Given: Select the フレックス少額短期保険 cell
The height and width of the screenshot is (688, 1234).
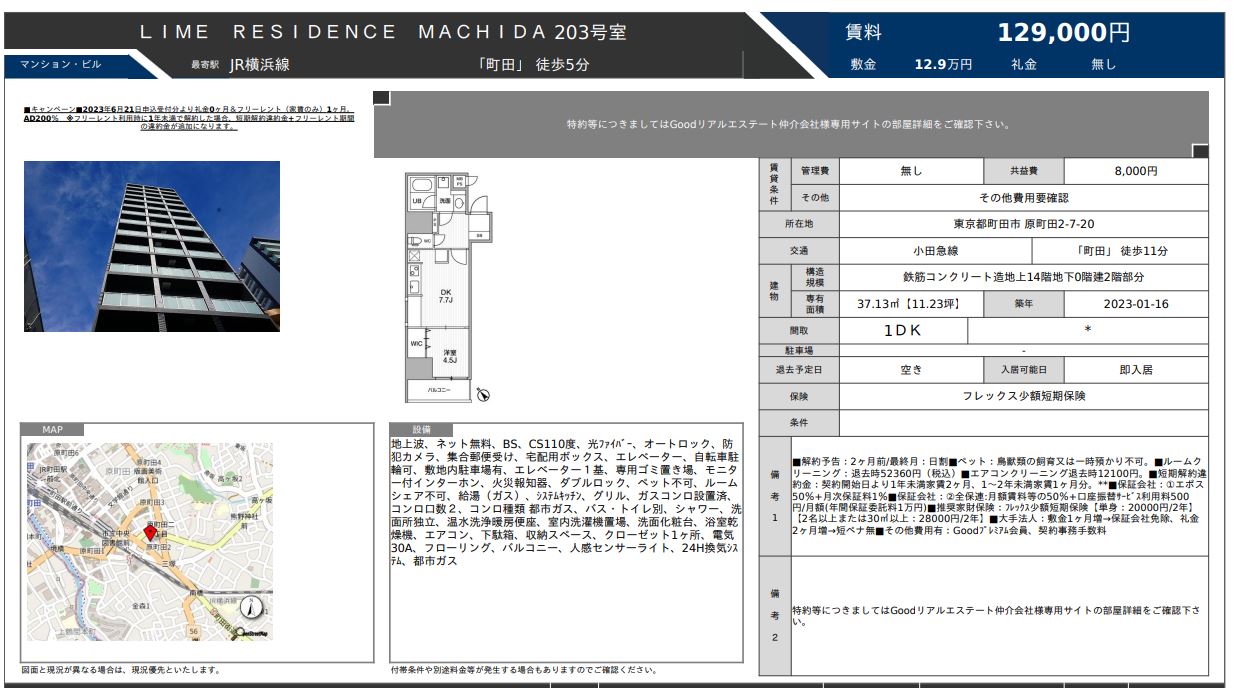Looking at the screenshot, I should tap(1023, 396).
